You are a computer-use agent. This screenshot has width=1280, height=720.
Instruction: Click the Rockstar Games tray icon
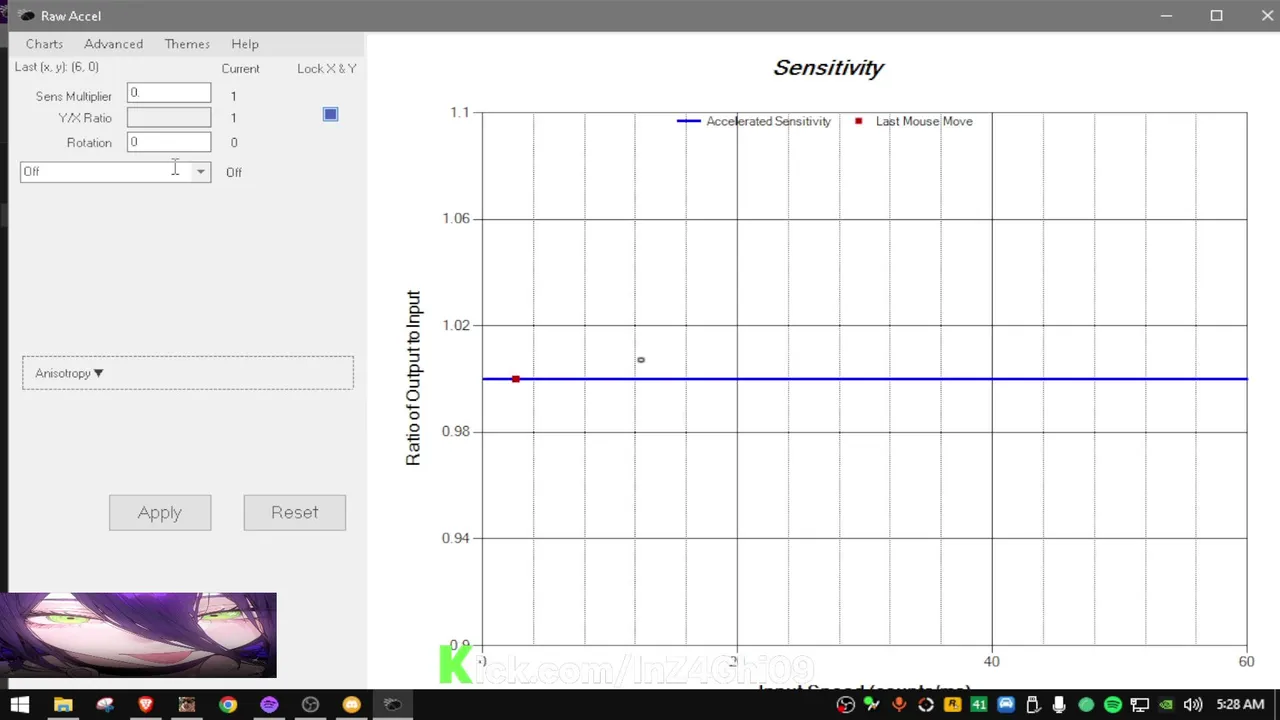952,705
